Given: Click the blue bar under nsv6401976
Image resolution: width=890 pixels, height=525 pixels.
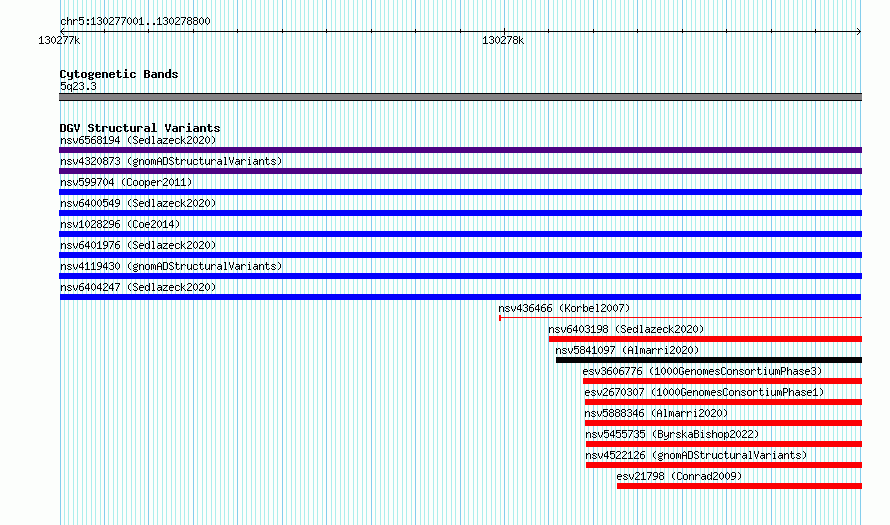Looking at the screenshot, I should pos(460,255).
